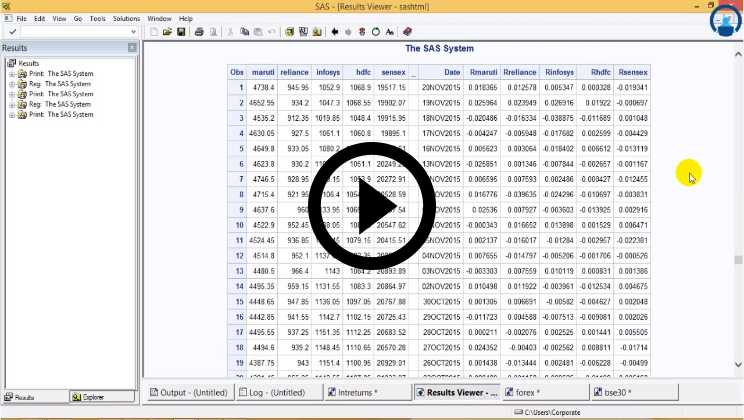Open the Tools menu
Viewport: 744px width, 420px height.
97,18
